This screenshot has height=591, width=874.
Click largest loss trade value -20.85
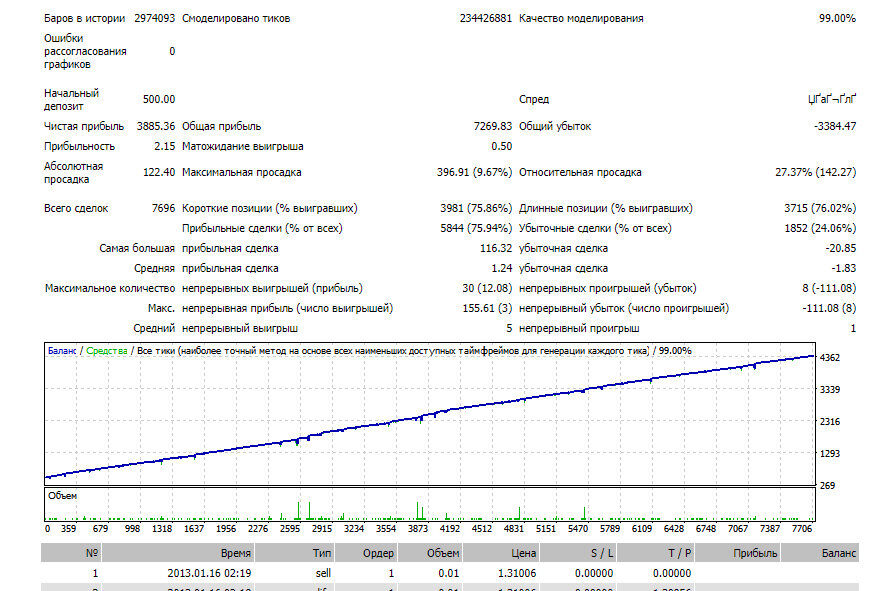pyautogui.click(x=841, y=249)
